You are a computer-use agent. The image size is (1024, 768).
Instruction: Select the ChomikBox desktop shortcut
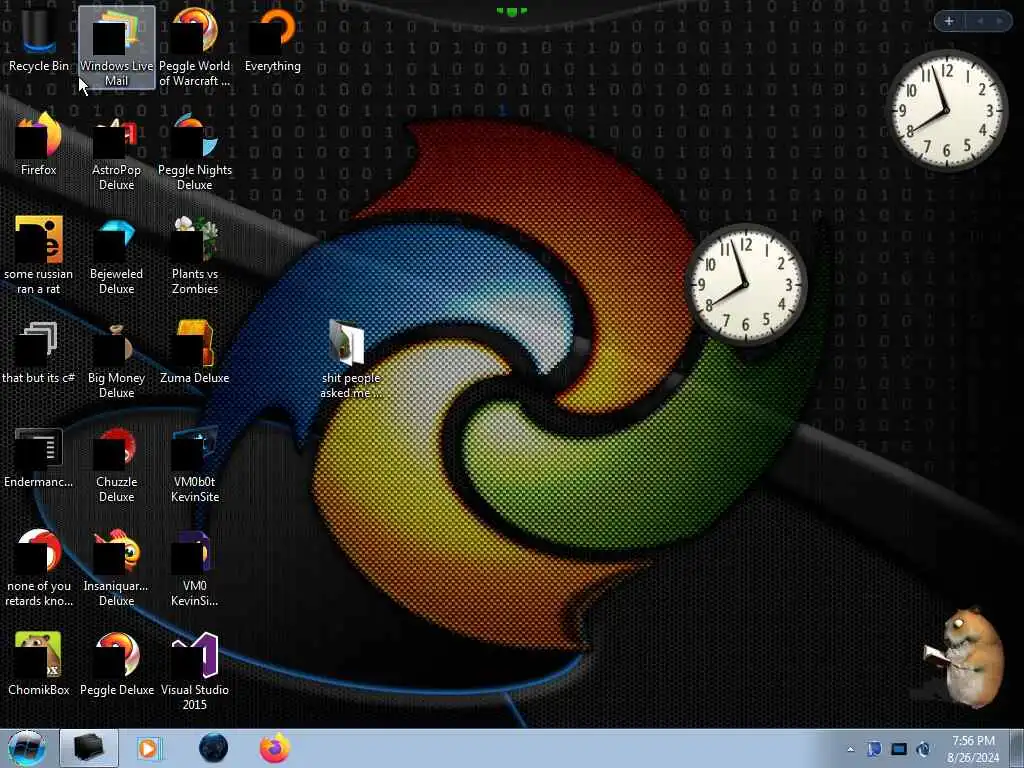pos(39,664)
